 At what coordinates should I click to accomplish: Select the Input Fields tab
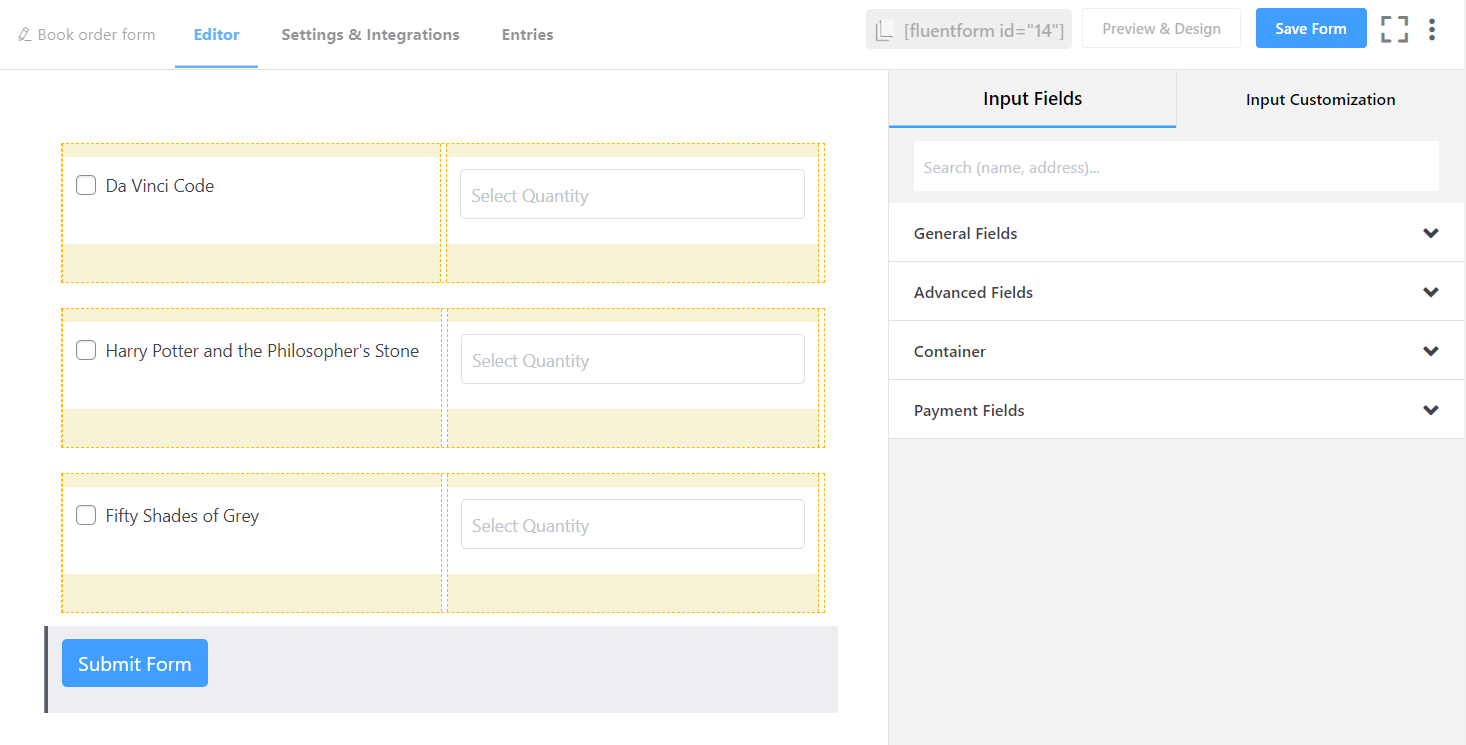[1032, 99]
